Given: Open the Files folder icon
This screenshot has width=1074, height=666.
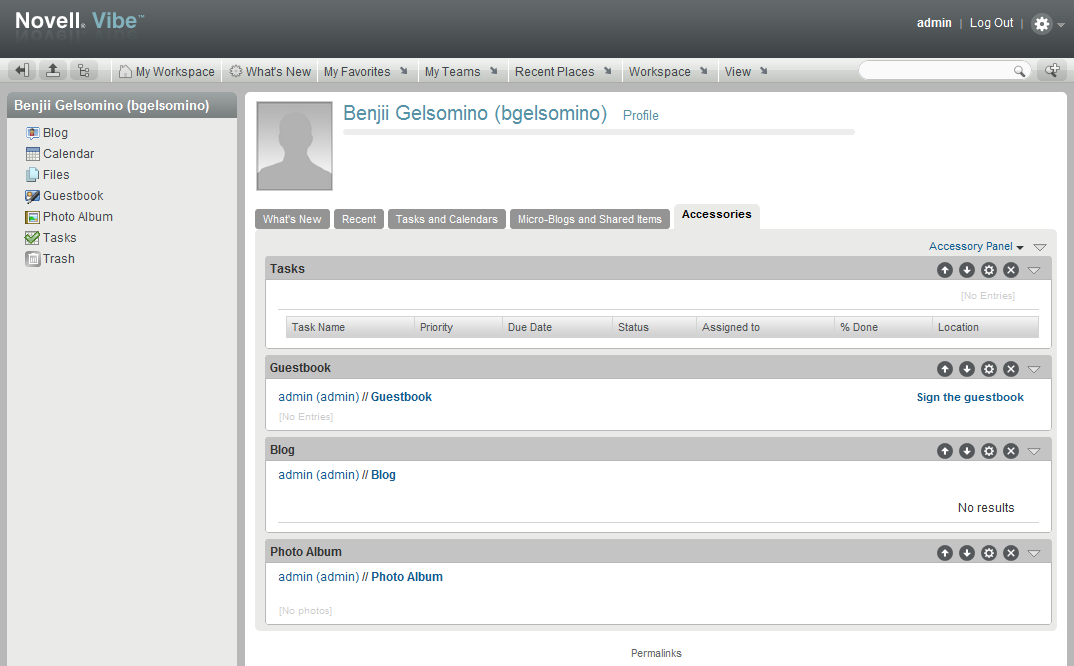Looking at the screenshot, I should (34, 174).
